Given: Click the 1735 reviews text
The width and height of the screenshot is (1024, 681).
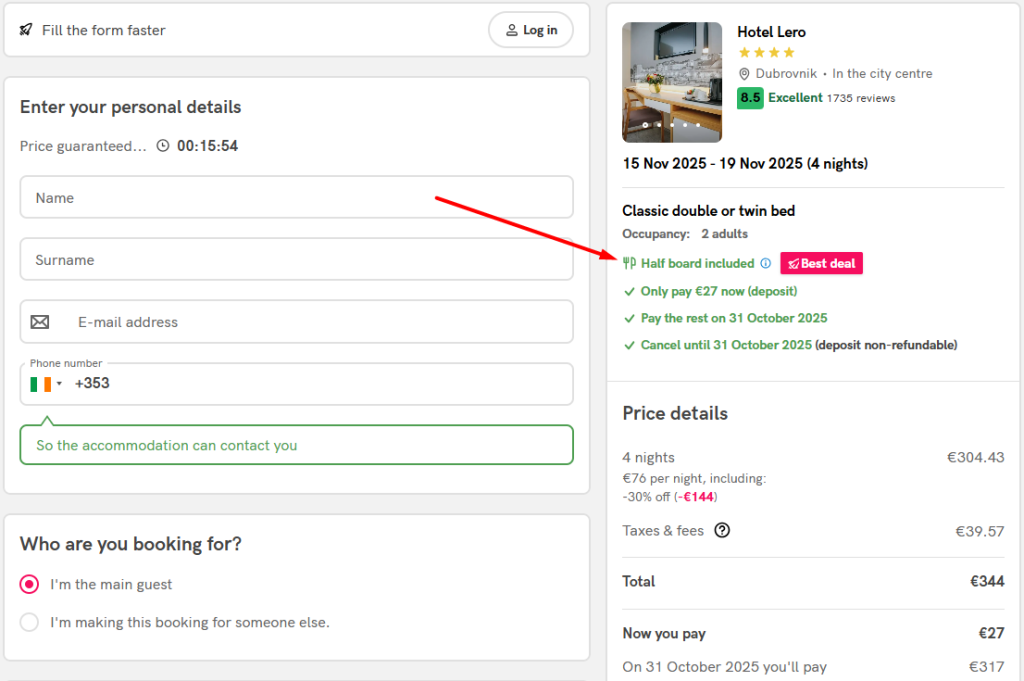Looking at the screenshot, I should [861, 98].
